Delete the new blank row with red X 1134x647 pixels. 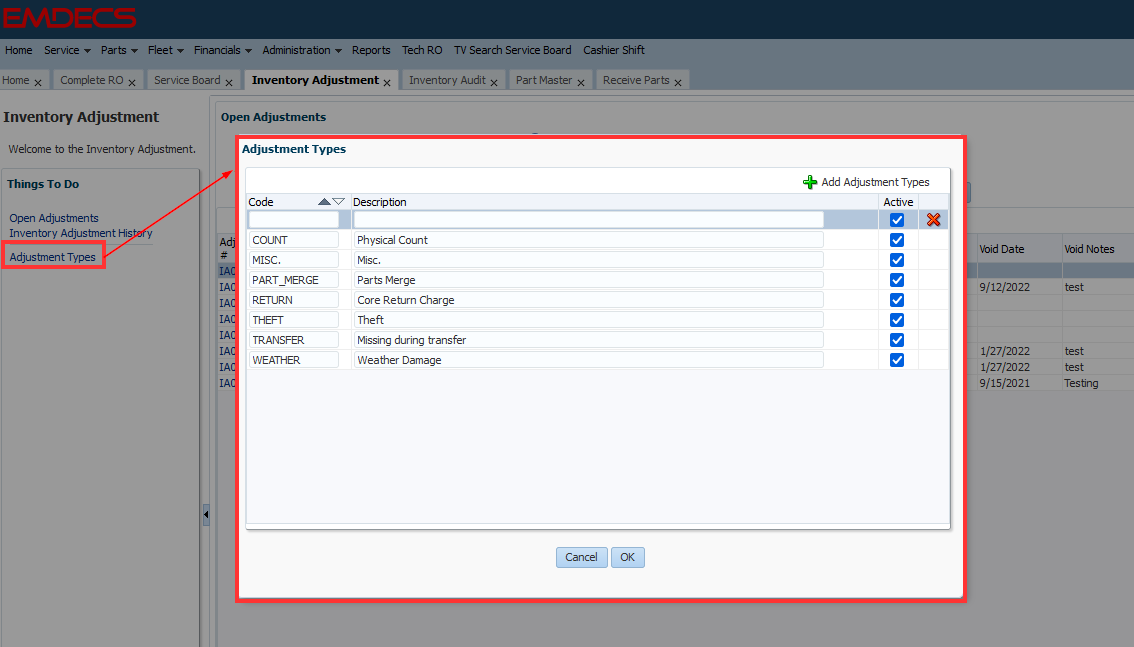(x=934, y=220)
